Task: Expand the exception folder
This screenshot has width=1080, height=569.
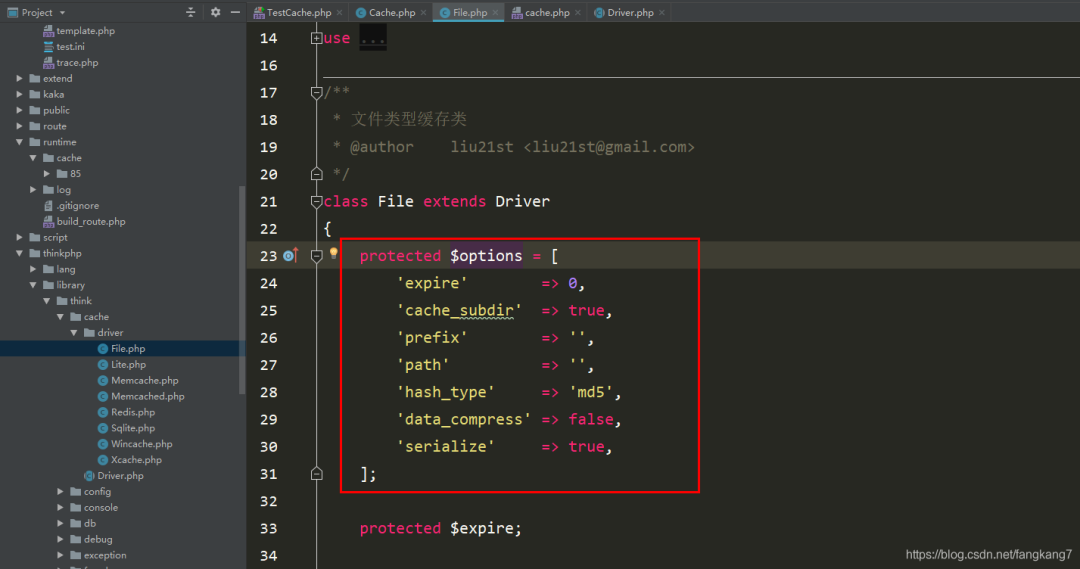Action: tap(61, 555)
